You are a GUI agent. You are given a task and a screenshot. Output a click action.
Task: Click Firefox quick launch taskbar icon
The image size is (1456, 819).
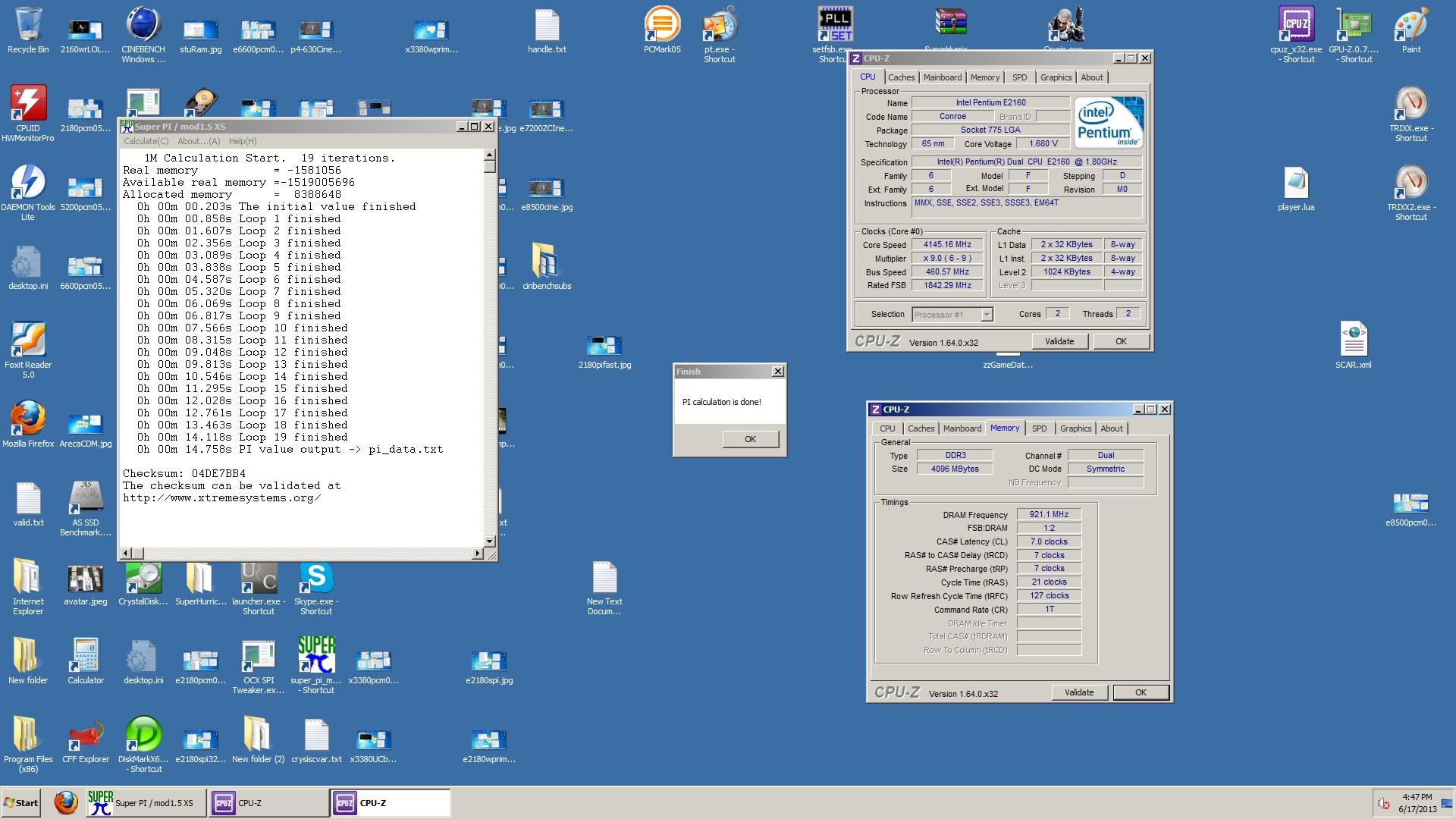(x=66, y=802)
